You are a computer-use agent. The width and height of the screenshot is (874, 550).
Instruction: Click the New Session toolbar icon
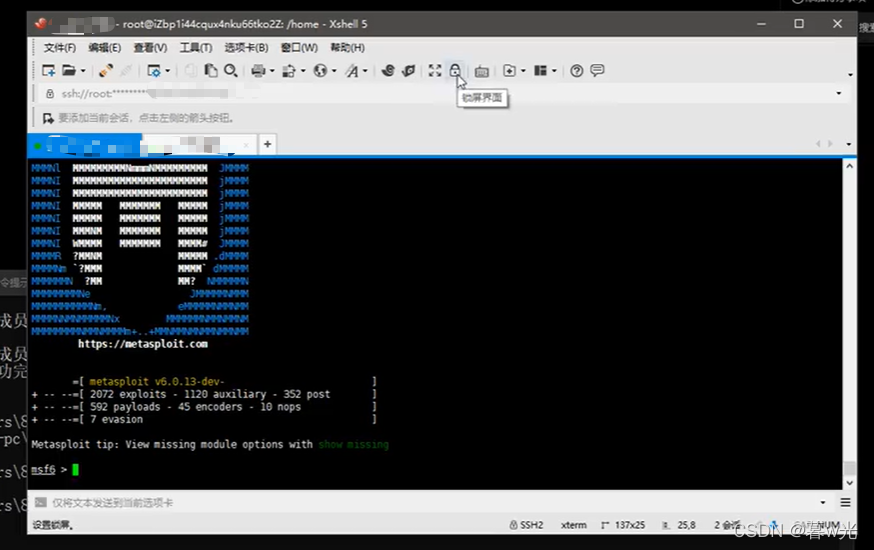click(48, 71)
